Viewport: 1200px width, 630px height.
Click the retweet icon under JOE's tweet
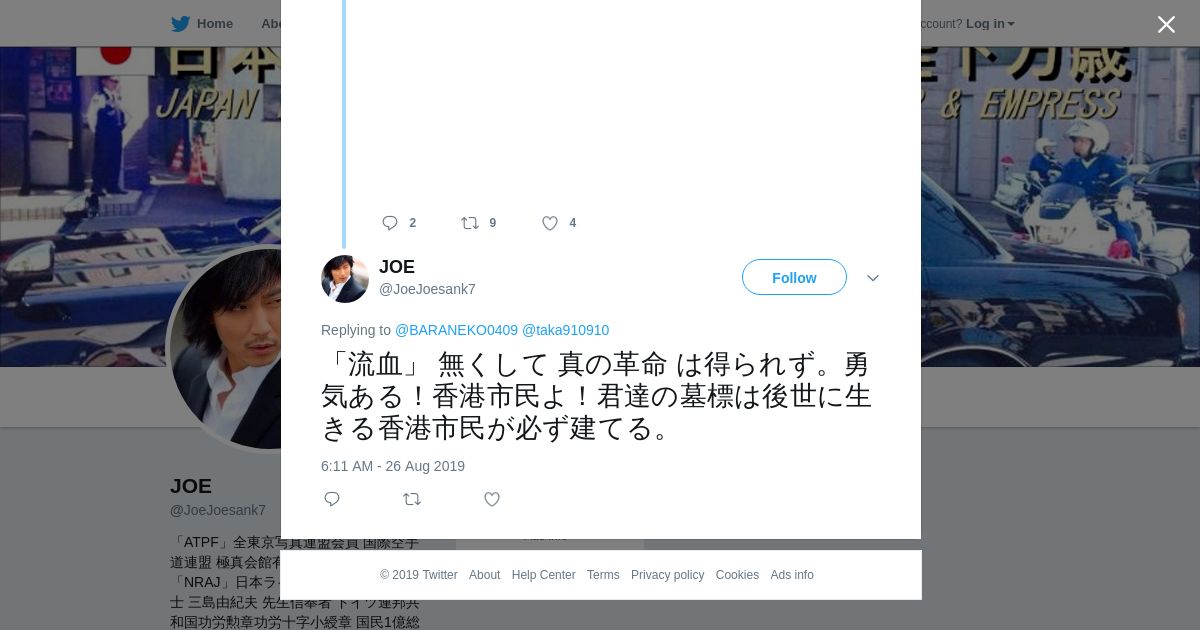click(412, 499)
